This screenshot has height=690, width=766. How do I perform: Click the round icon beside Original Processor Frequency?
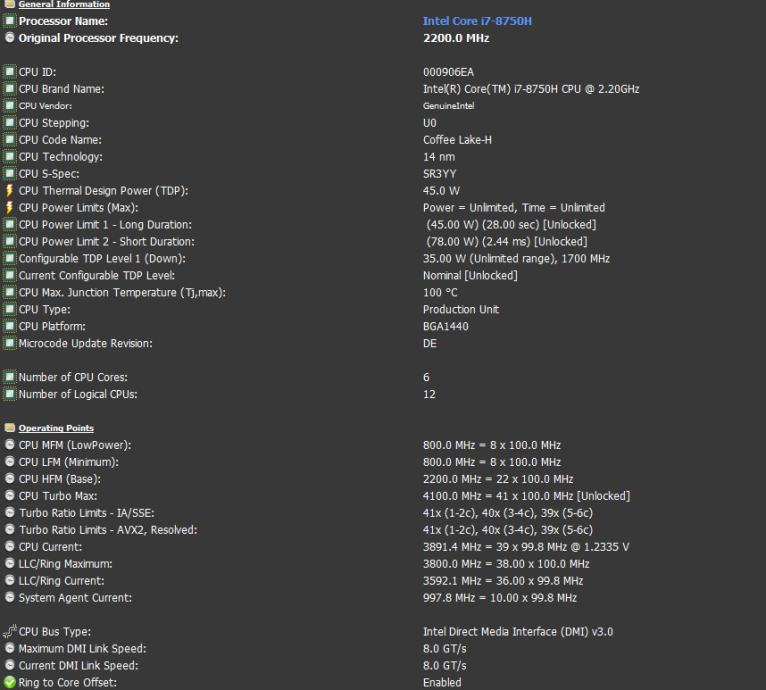pyautogui.click(x=10, y=38)
